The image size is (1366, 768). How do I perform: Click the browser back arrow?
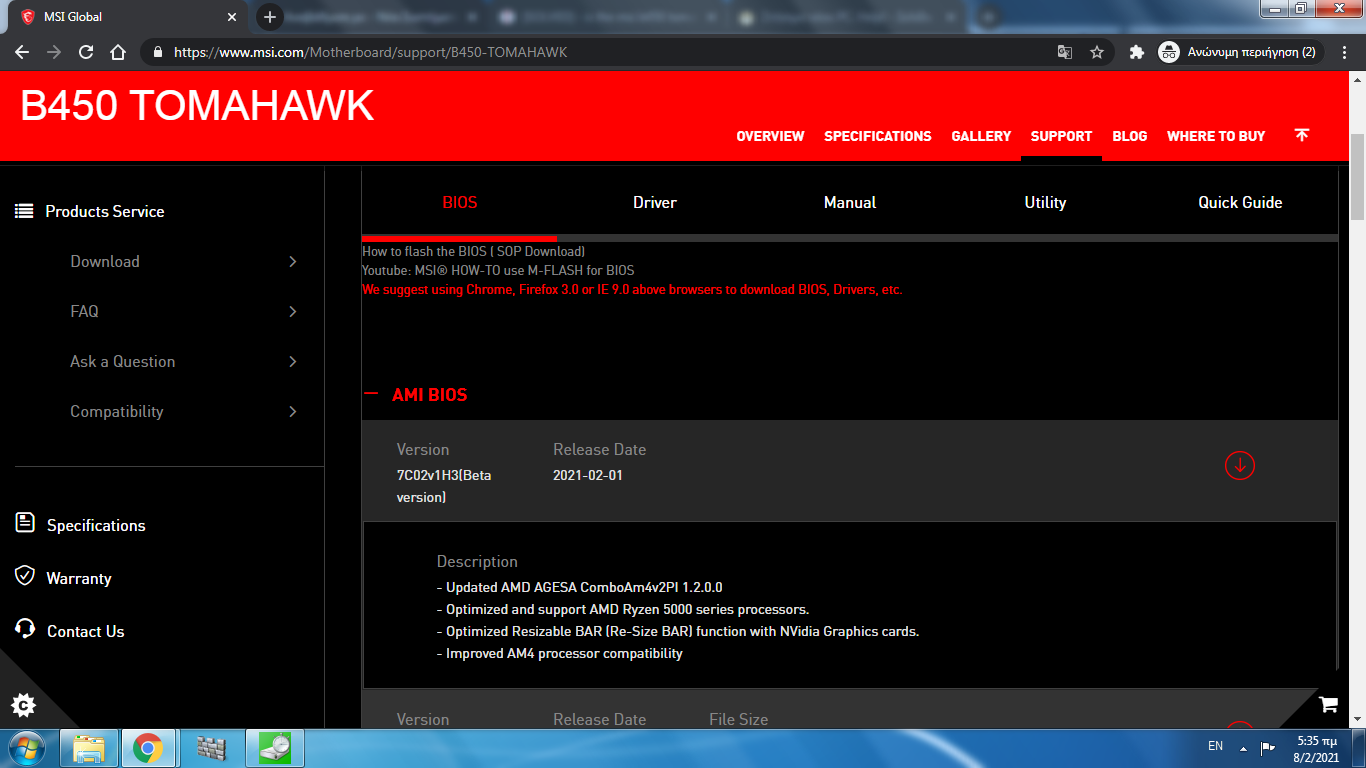pyautogui.click(x=22, y=52)
